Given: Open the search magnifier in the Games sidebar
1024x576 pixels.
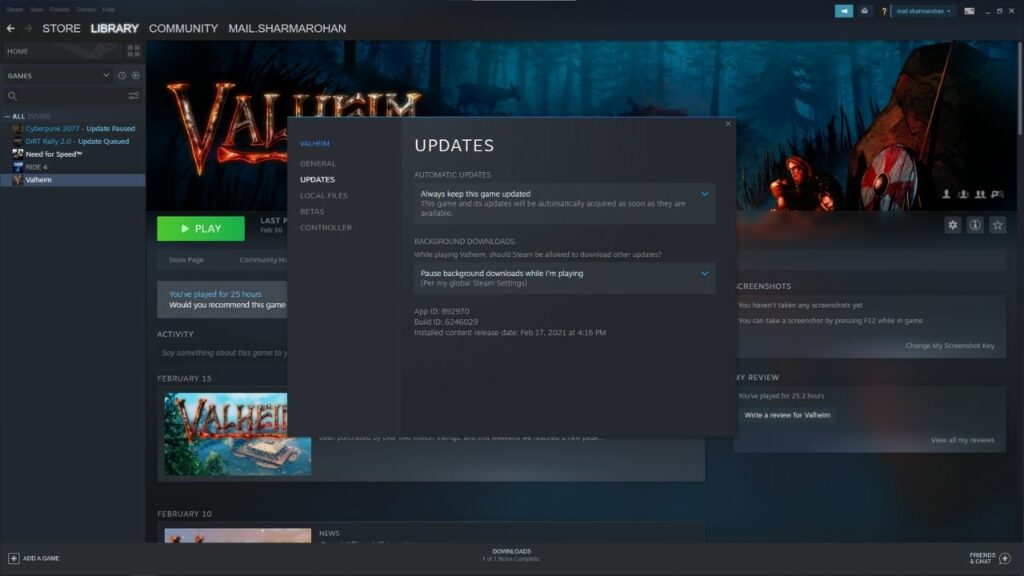Looking at the screenshot, I should point(12,96).
